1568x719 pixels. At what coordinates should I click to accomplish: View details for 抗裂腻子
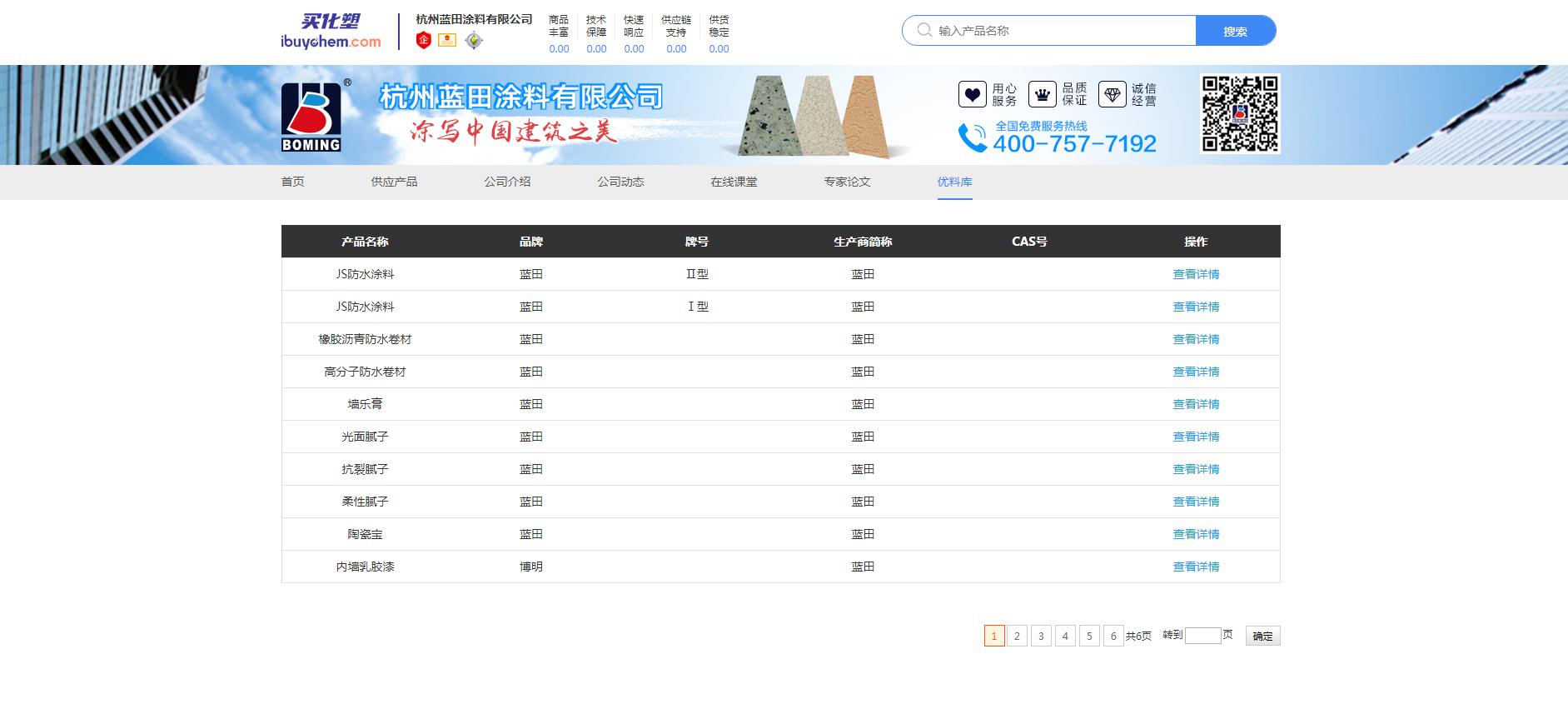pyautogui.click(x=1197, y=469)
